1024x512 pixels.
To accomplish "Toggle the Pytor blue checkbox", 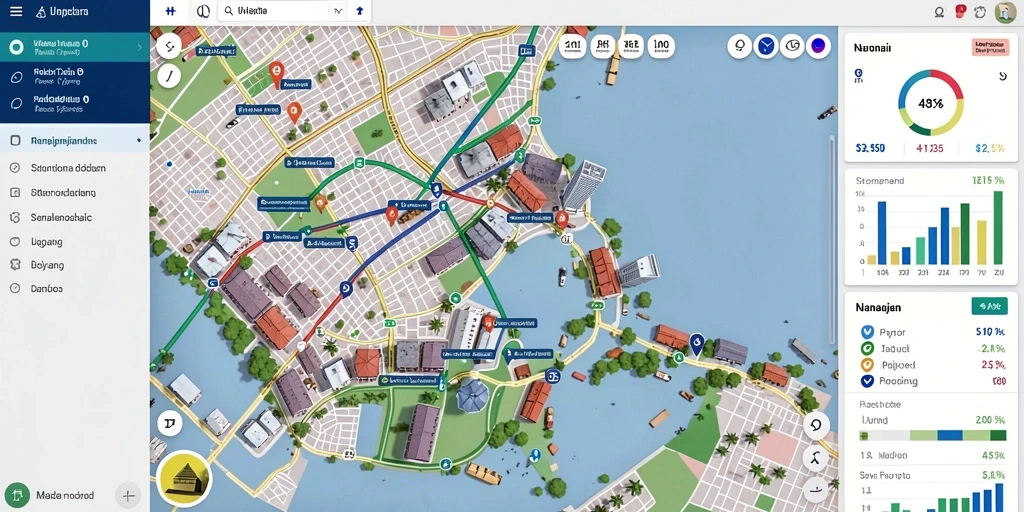I will click(867, 332).
